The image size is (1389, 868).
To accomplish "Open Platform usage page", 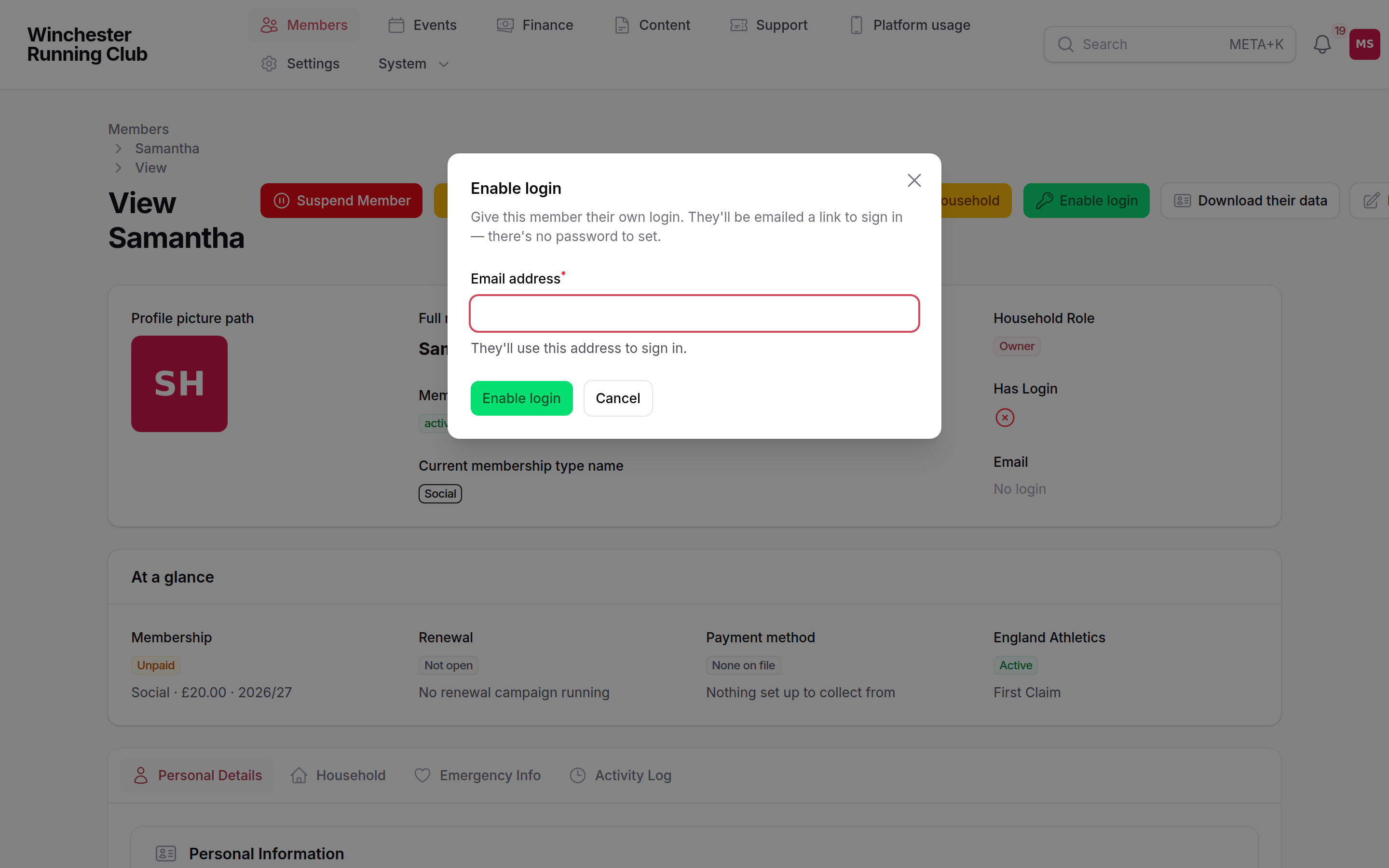I will point(910,25).
